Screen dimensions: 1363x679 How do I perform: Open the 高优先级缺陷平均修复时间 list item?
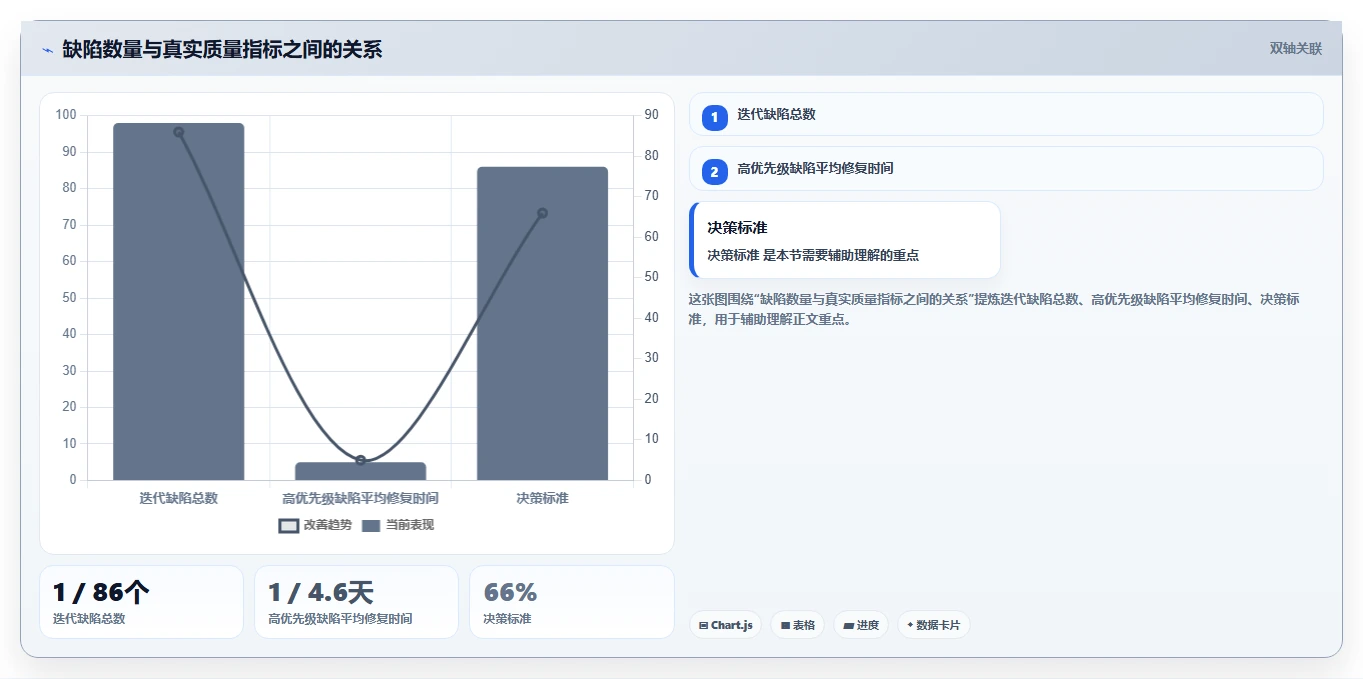pyautogui.click(x=1006, y=169)
